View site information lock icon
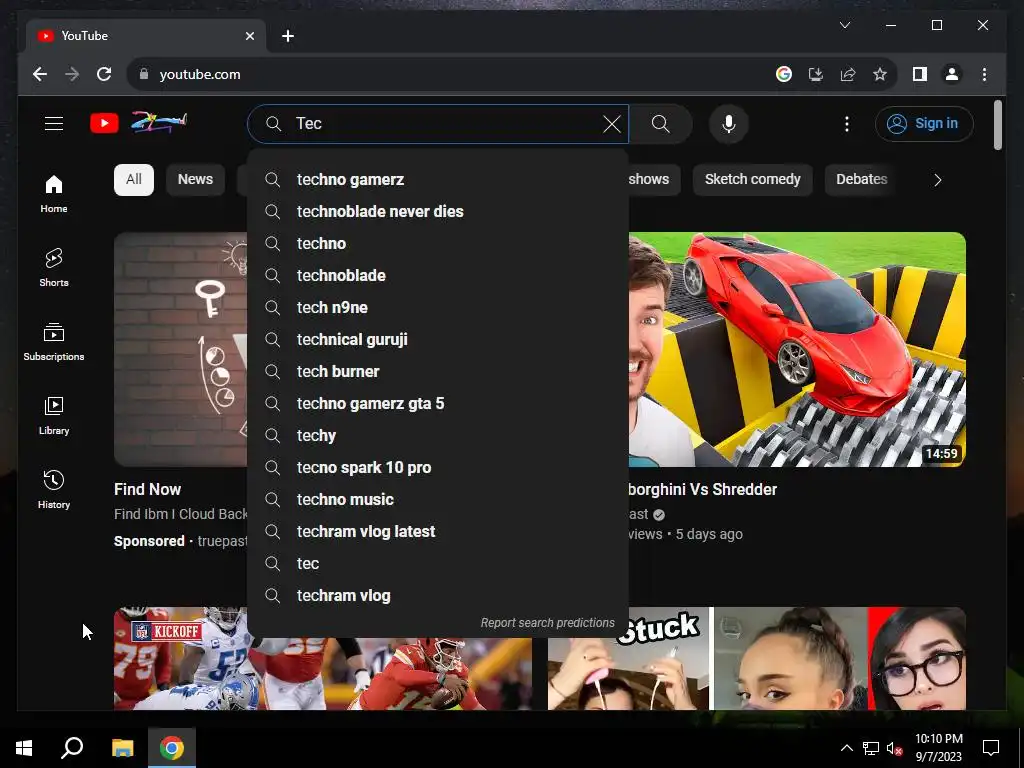This screenshot has height=768, width=1024. click(x=144, y=74)
